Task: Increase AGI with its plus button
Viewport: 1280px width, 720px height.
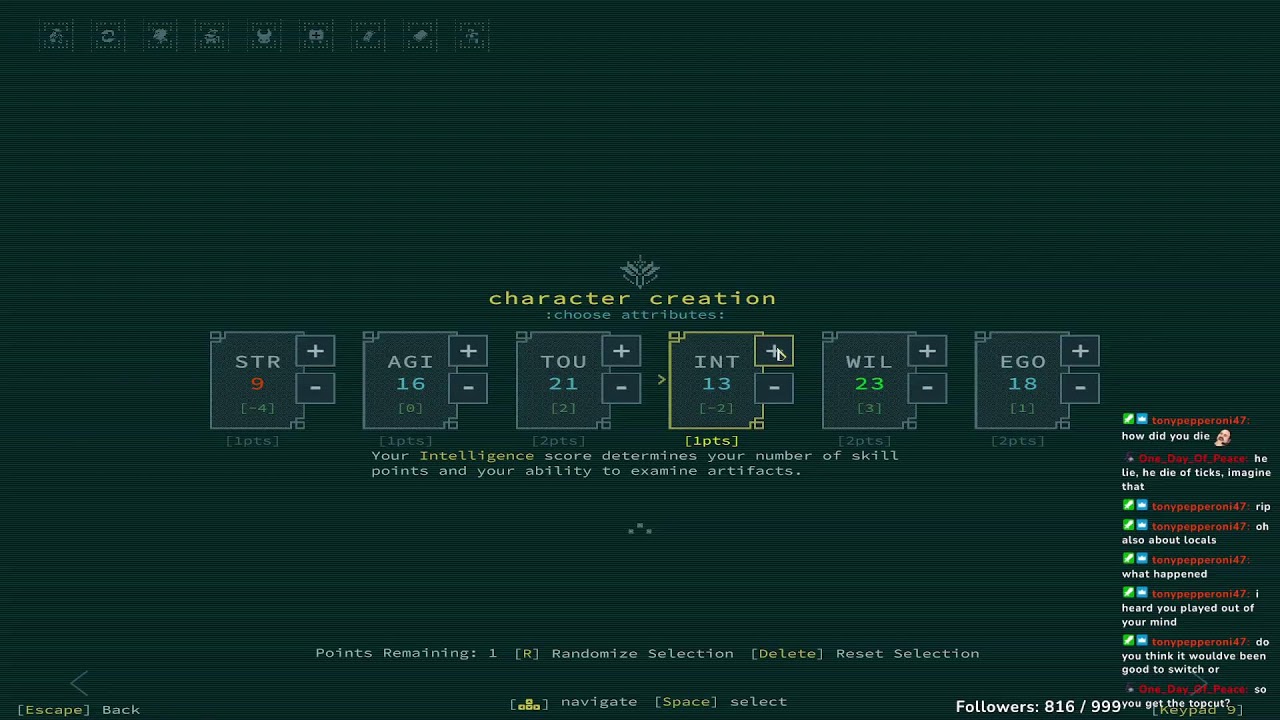Action: (x=468, y=351)
